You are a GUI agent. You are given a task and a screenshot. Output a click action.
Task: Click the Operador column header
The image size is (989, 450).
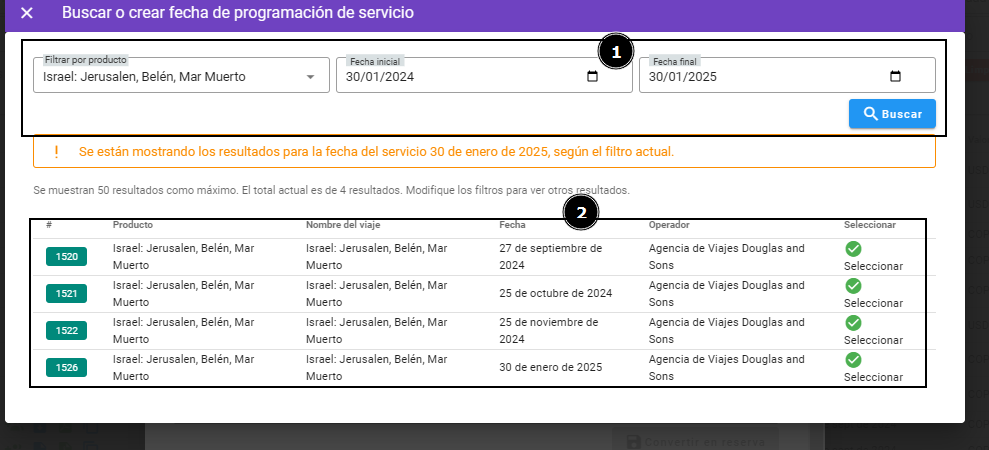coord(669,225)
